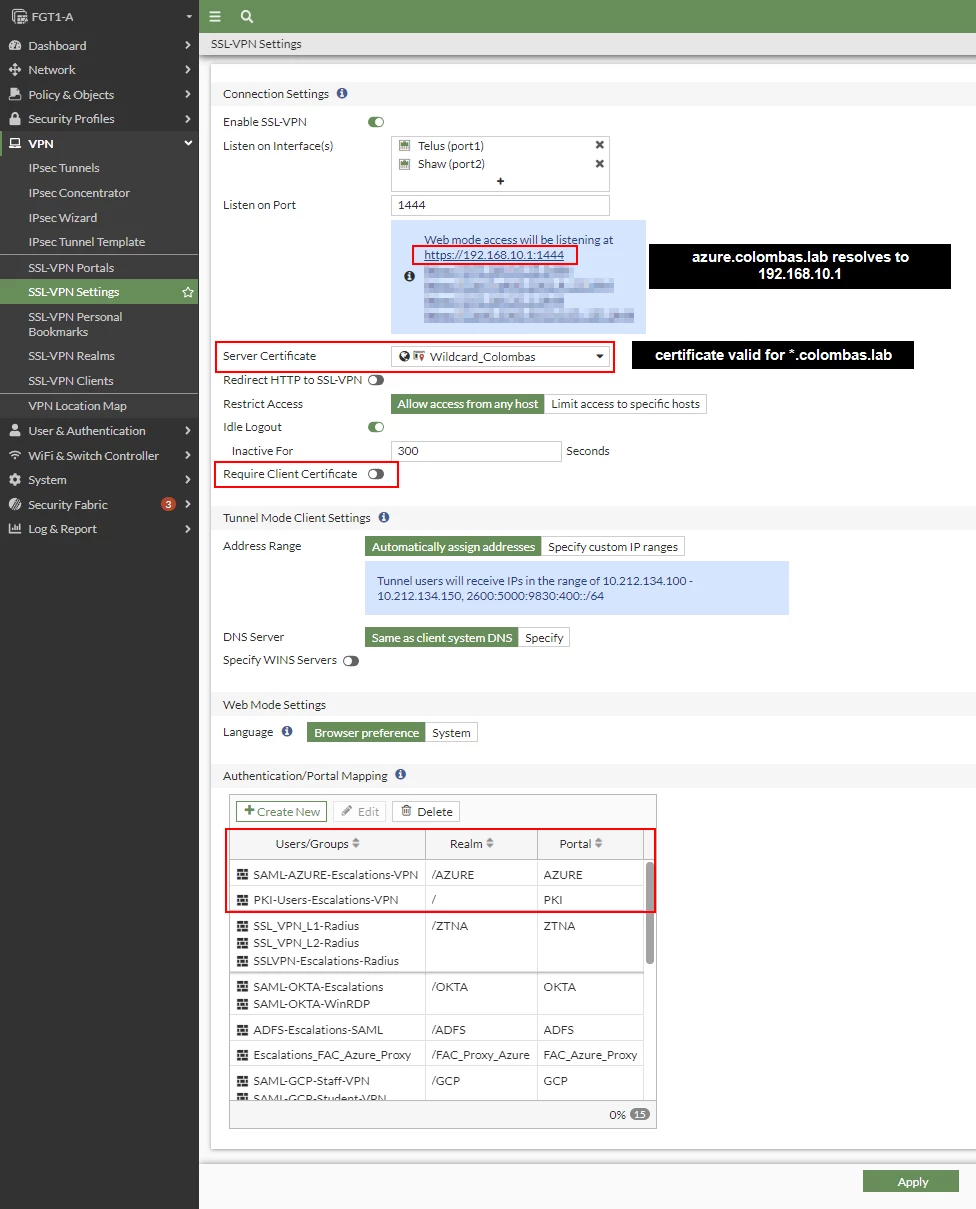Click info icon next to Connection Settings
976x1209 pixels.
coord(342,93)
